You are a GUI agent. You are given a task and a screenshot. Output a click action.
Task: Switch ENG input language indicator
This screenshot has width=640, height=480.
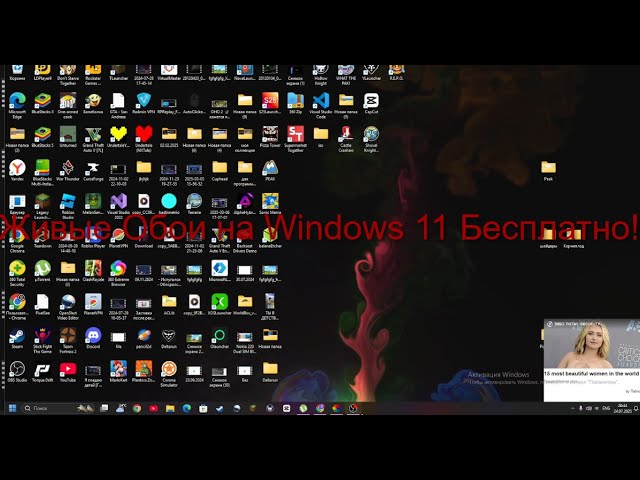coord(606,408)
